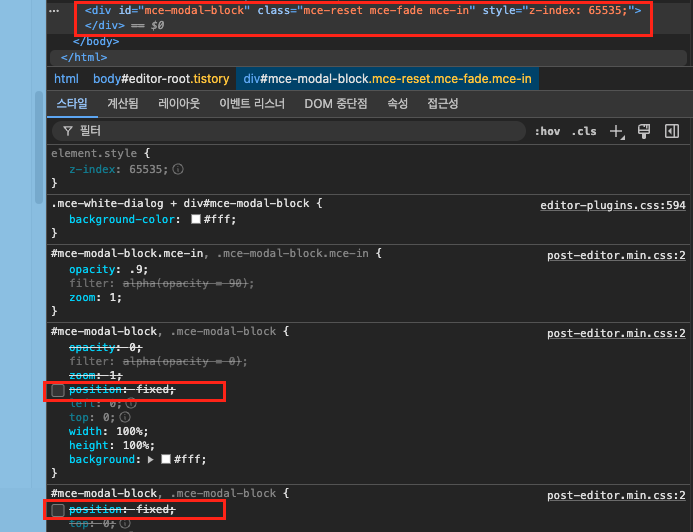Click the struck-through opacity: 0 declaration
Screen dimensions: 693x532
click(x=106, y=348)
